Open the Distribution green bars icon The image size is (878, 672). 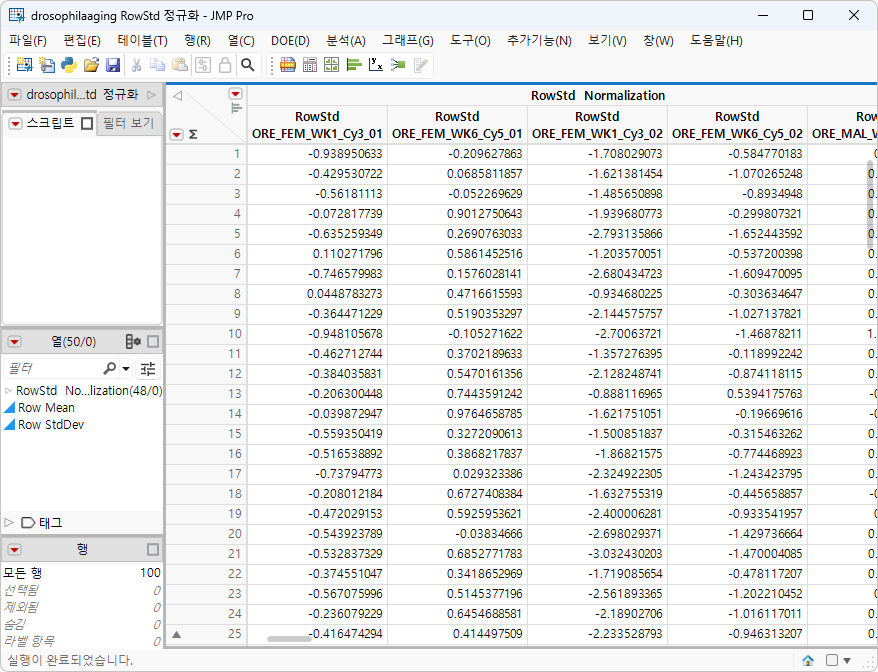[x=354, y=65]
